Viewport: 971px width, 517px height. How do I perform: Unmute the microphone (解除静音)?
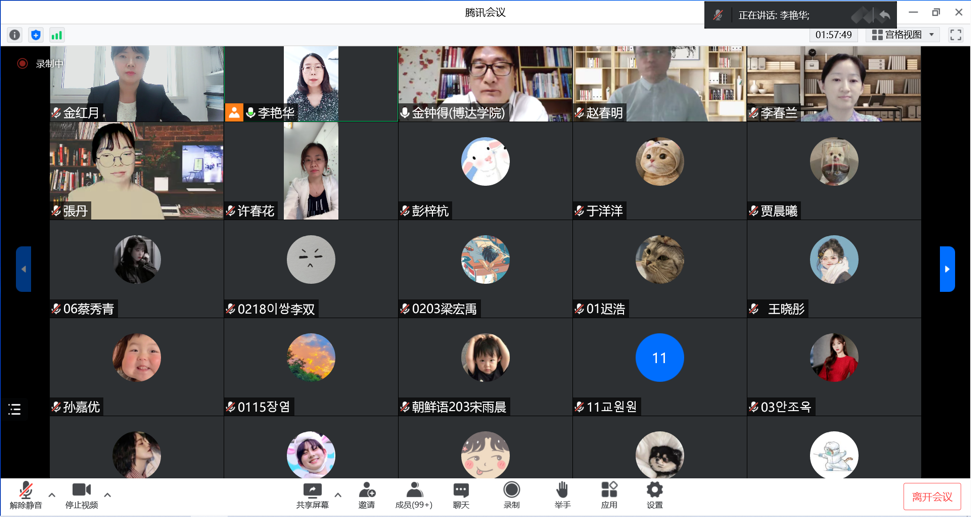(26, 494)
